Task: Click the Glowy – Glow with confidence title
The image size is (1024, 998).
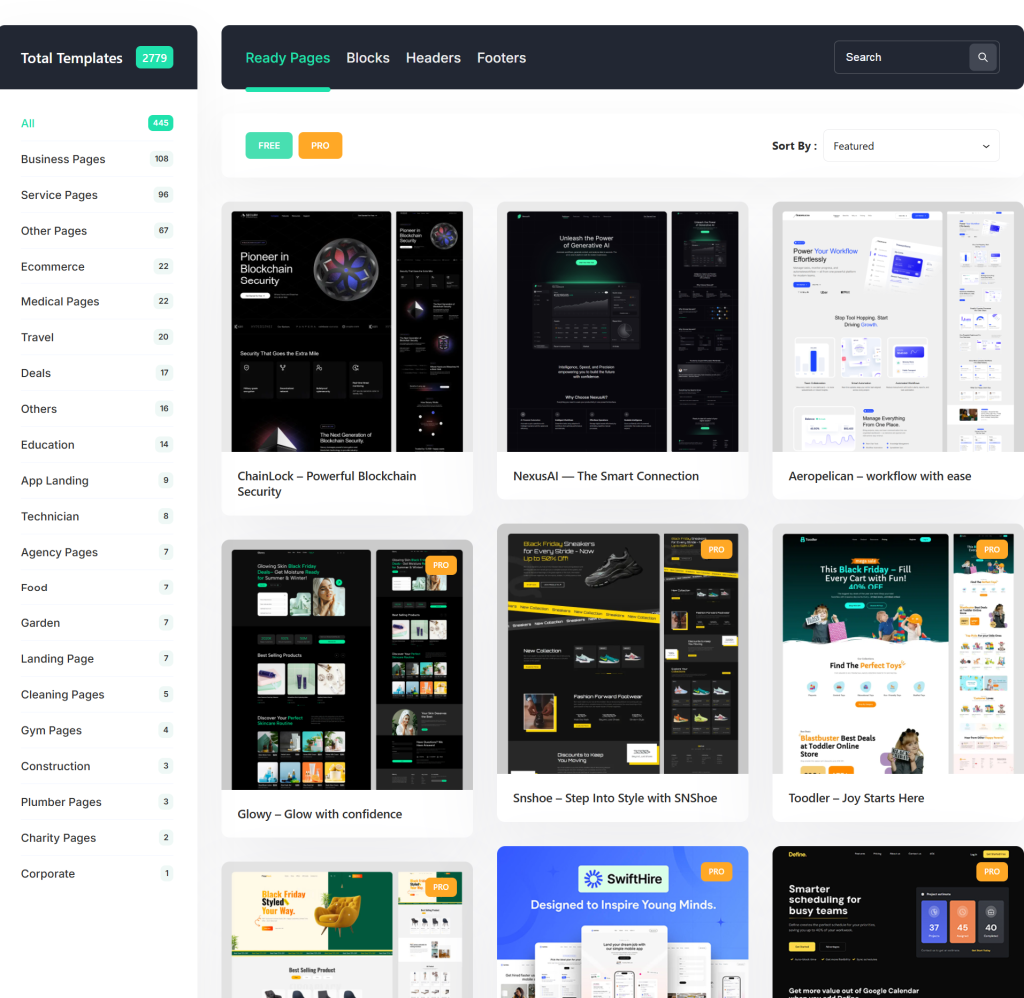Action: point(319,814)
